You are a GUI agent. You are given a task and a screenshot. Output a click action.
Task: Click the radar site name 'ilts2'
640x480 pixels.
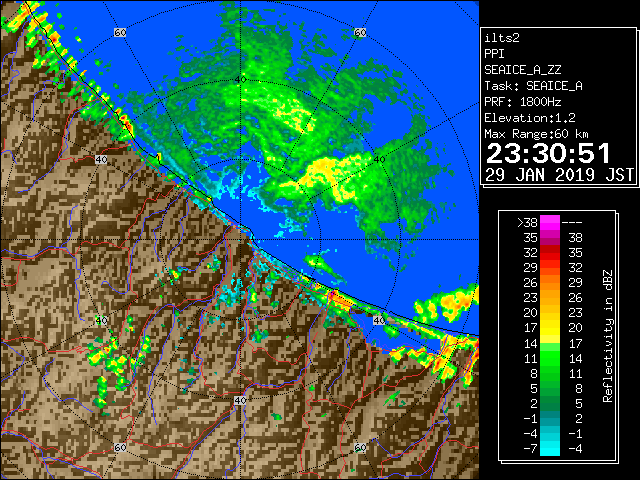(502, 38)
